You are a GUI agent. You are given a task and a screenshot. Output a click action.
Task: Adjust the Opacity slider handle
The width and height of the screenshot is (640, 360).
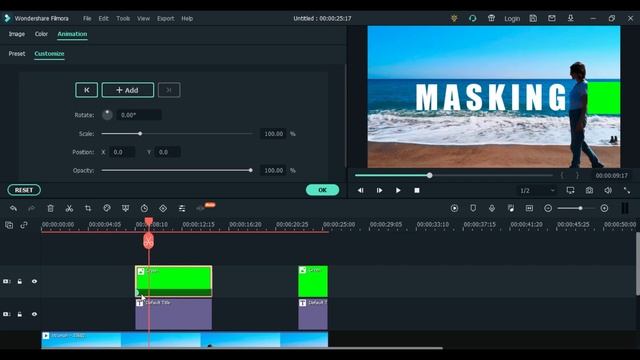pos(251,170)
